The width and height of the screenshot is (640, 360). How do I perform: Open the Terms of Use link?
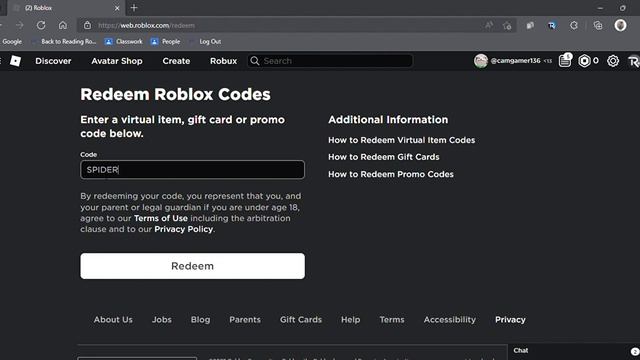pos(161,218)
